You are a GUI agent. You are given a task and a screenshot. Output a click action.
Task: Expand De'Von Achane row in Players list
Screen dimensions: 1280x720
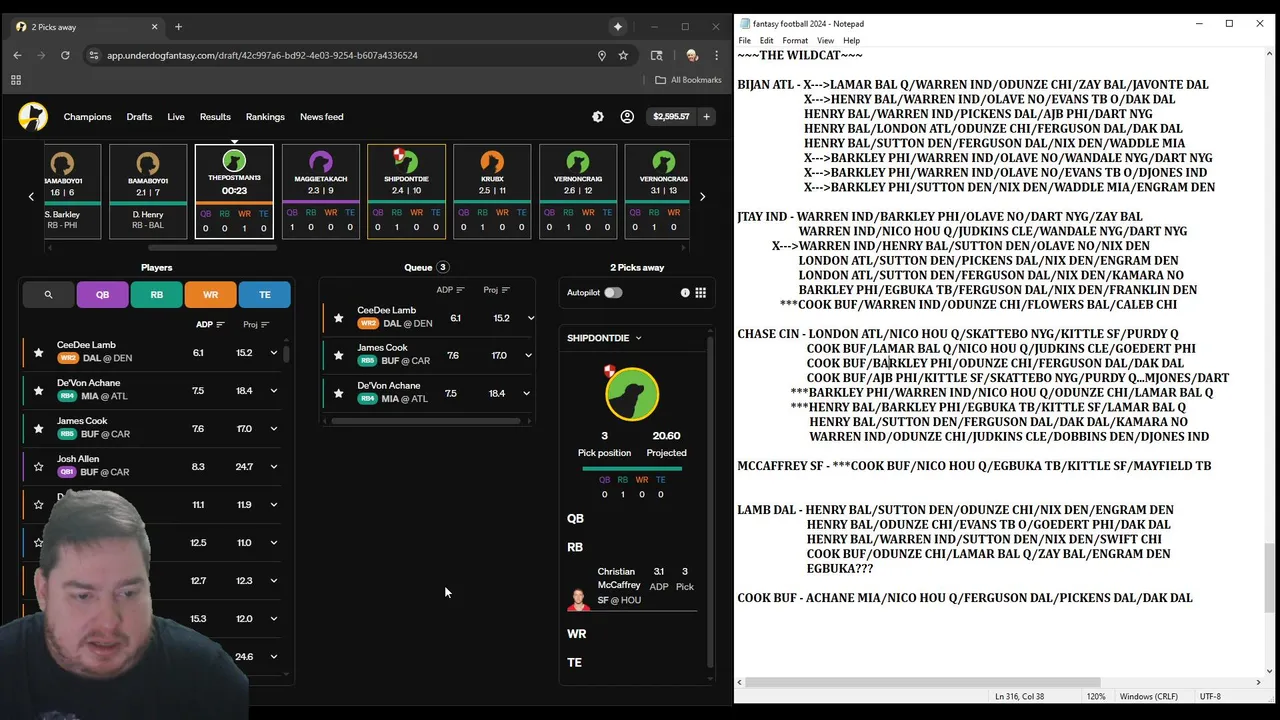tap(273, 391)
